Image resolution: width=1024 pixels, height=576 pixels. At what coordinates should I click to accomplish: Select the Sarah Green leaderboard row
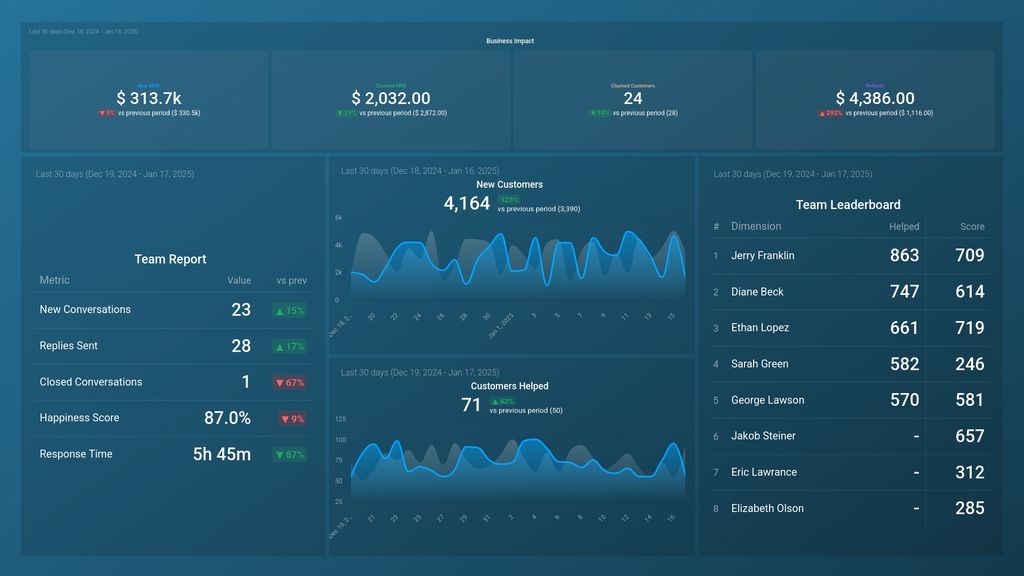tap(849, 364)
